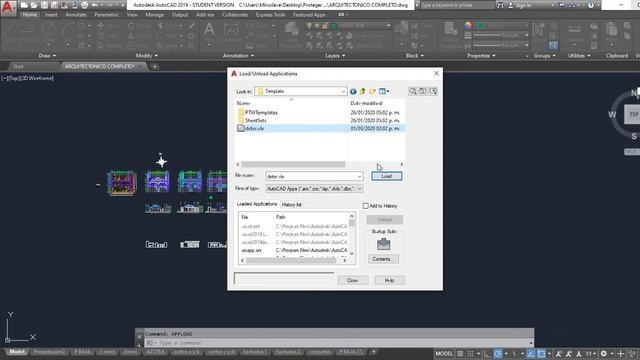Image resolution: width=640 pixels, height=360 pixels.
Task: Click the command line input field
Action: (339, 343)
